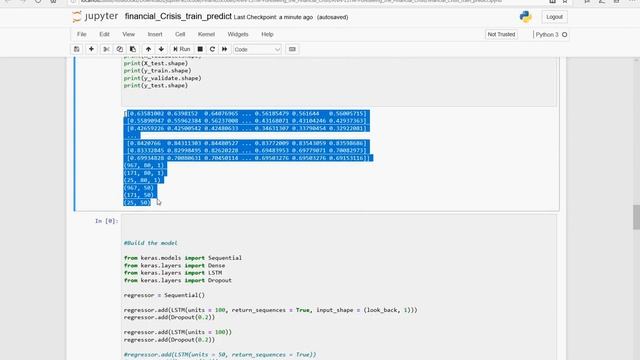Click the Last Checkpoint a minute ago text
This screenshot has height=360, width=640.
[273, 17]
